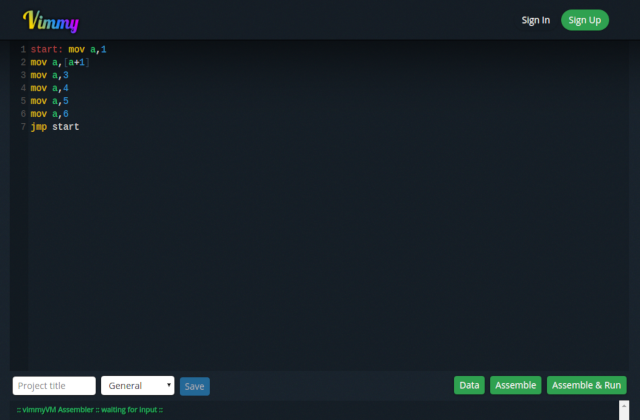Click the Assemble & Run button

[x=587, y=385]
